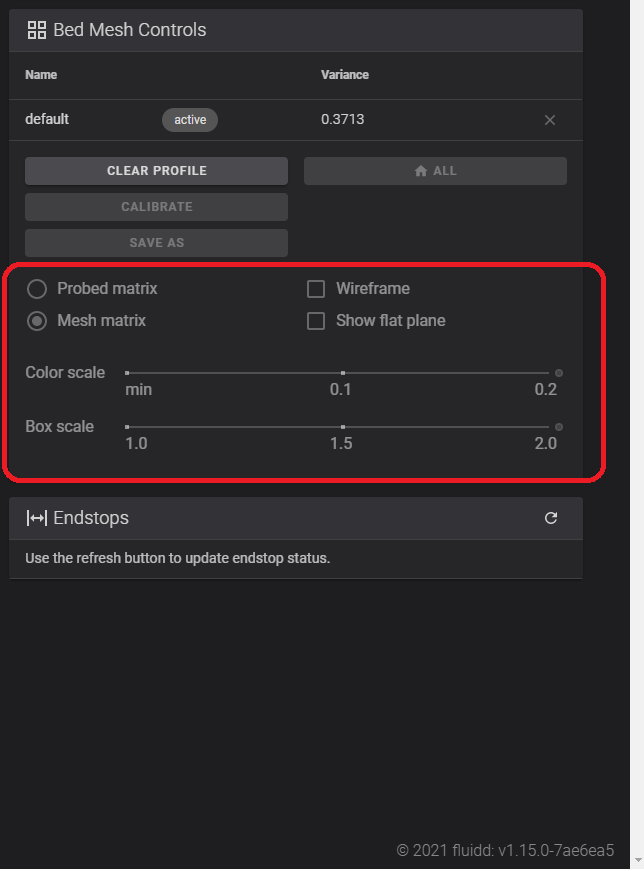
Task: Click the default profile name
Action: coord(46,118)
